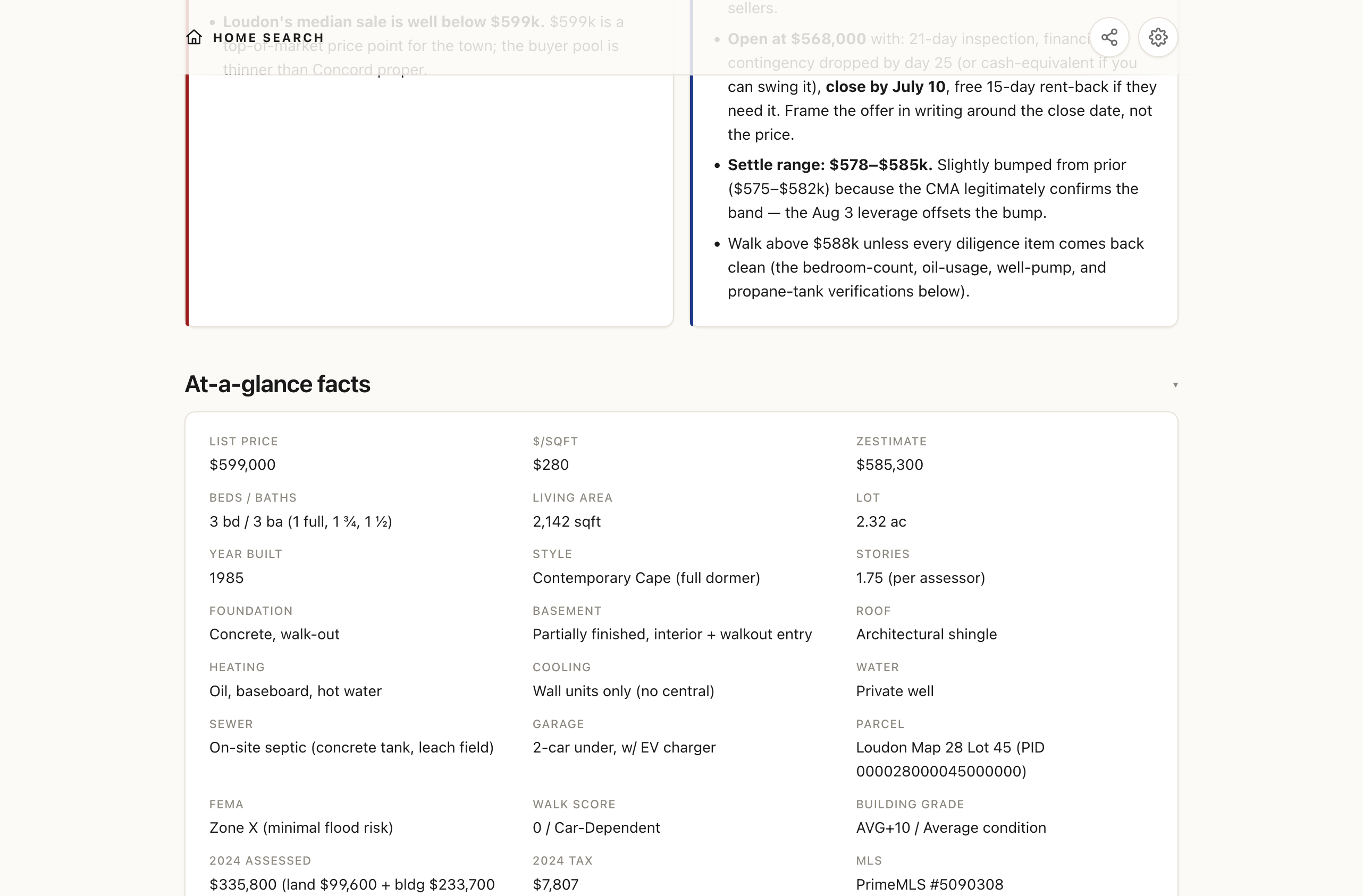Open the share menu icon
Viewport: 1363px width, 896px height.
pyautogui.click(x=1109, y=37)
